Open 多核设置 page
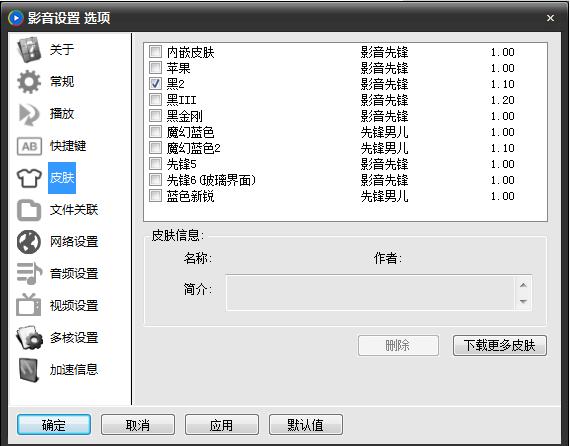The width and height of the screenshot is (570, 446). pyautogui.click(x=74, y=338)
